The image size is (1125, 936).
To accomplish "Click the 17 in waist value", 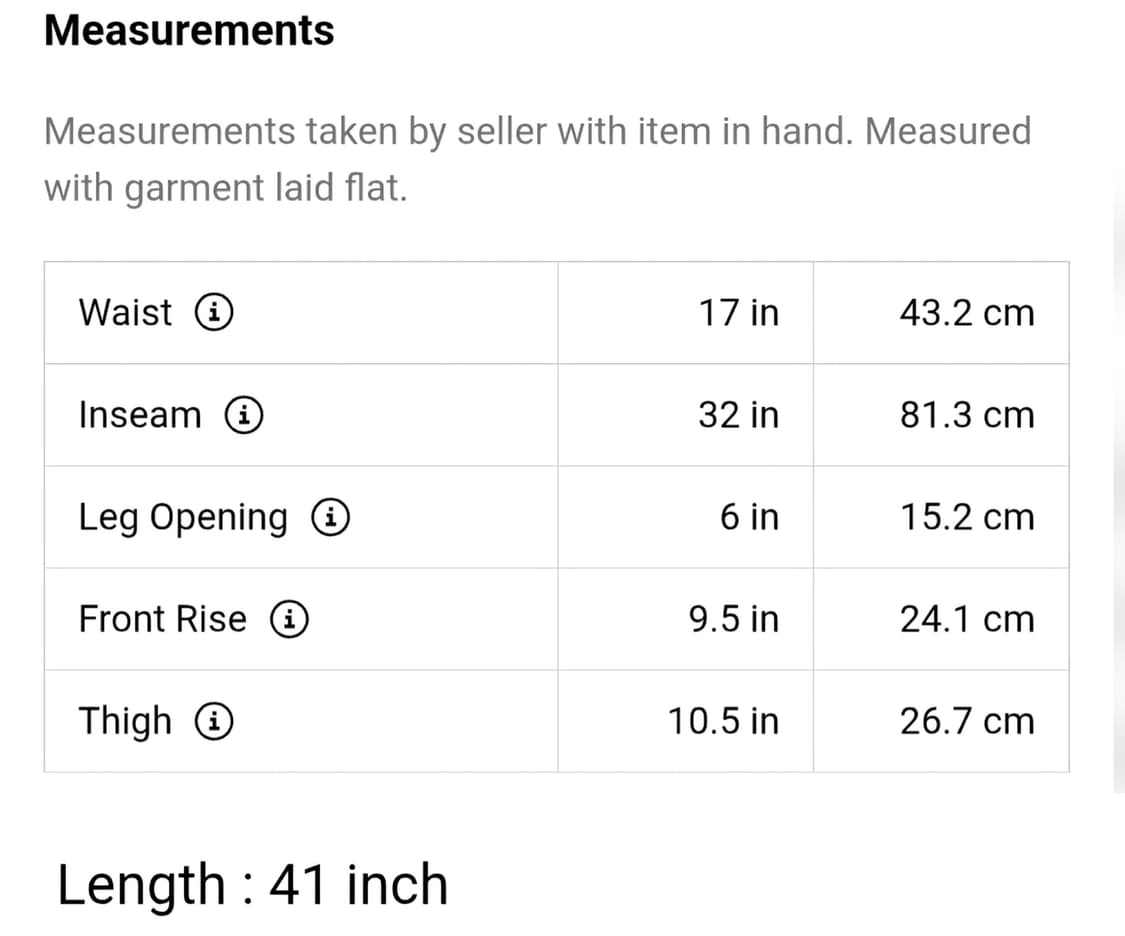I will pyautogui.click(x=738, y=313).
